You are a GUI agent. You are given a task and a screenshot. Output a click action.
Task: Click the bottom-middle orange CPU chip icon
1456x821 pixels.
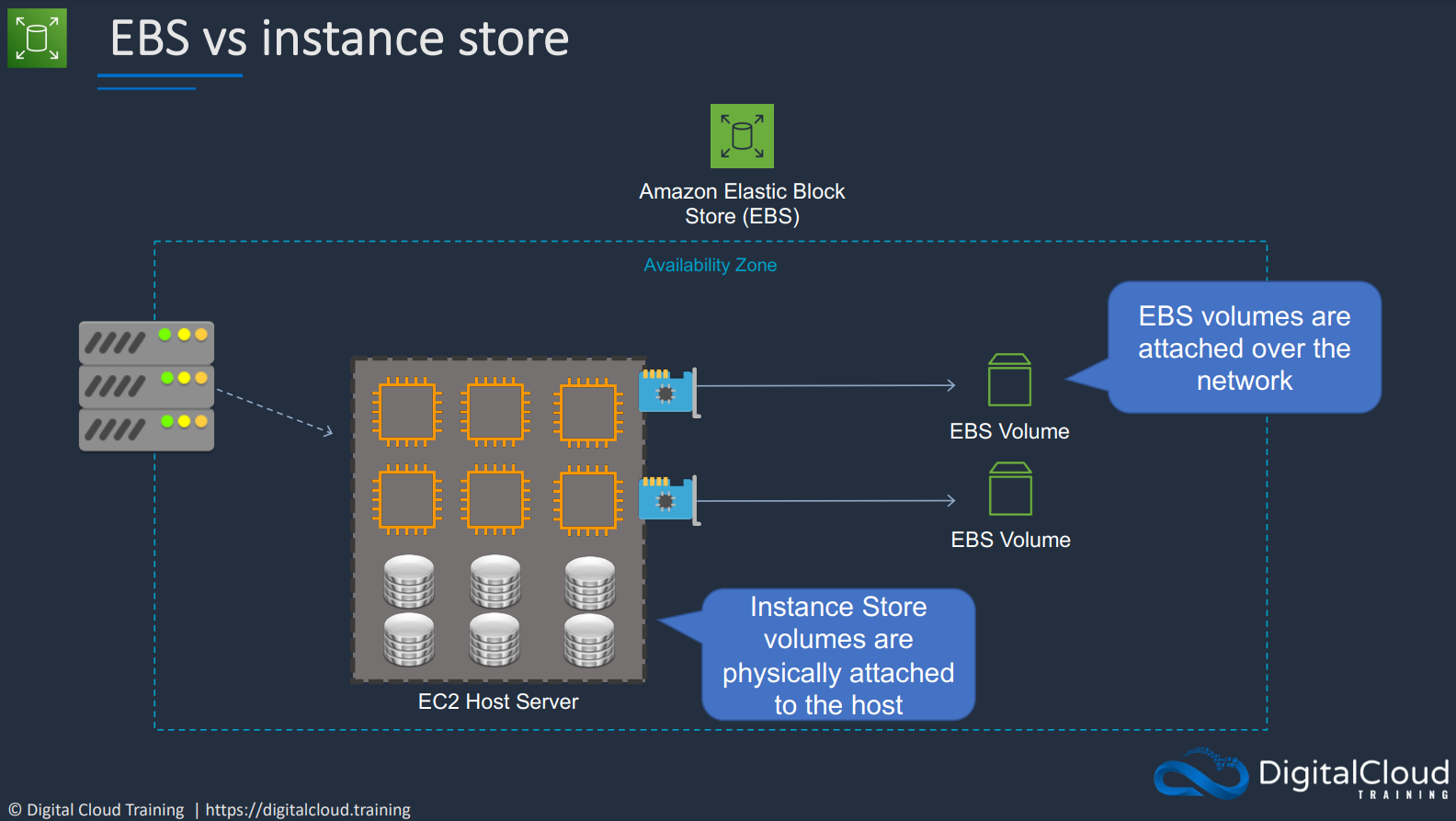pyautogui.click(x=495, y=500)
